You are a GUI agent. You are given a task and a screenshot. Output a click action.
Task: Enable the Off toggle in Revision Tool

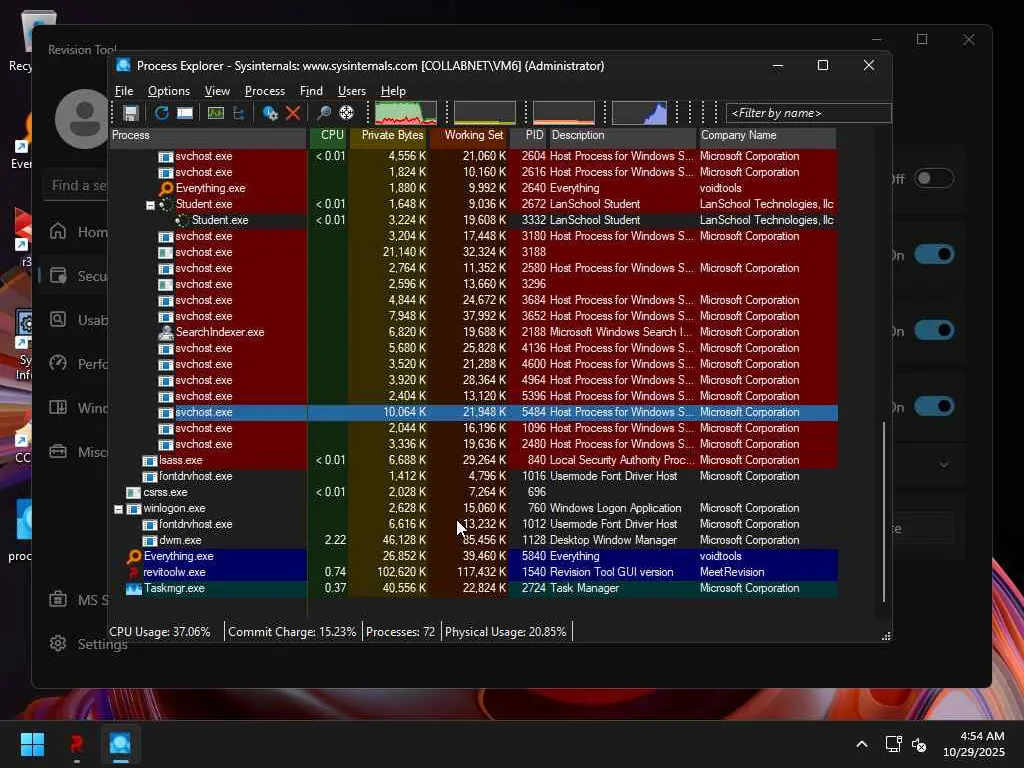[934, 178]
